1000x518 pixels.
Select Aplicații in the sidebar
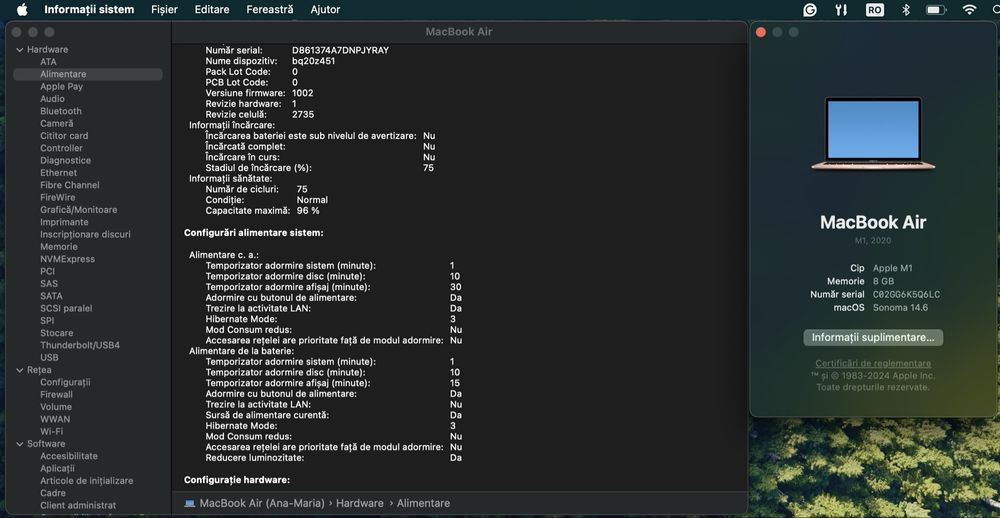[57, 469]
